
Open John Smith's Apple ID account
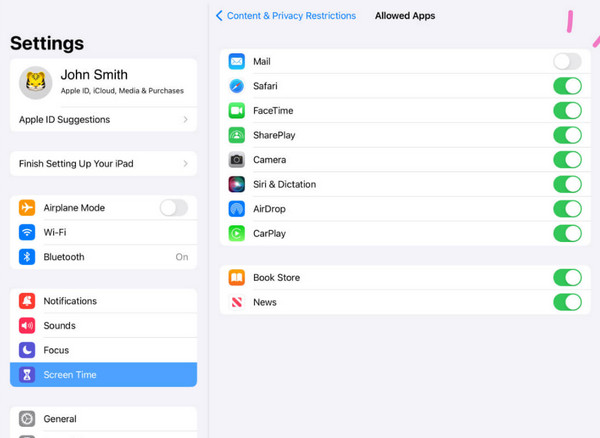pos(103,83)
